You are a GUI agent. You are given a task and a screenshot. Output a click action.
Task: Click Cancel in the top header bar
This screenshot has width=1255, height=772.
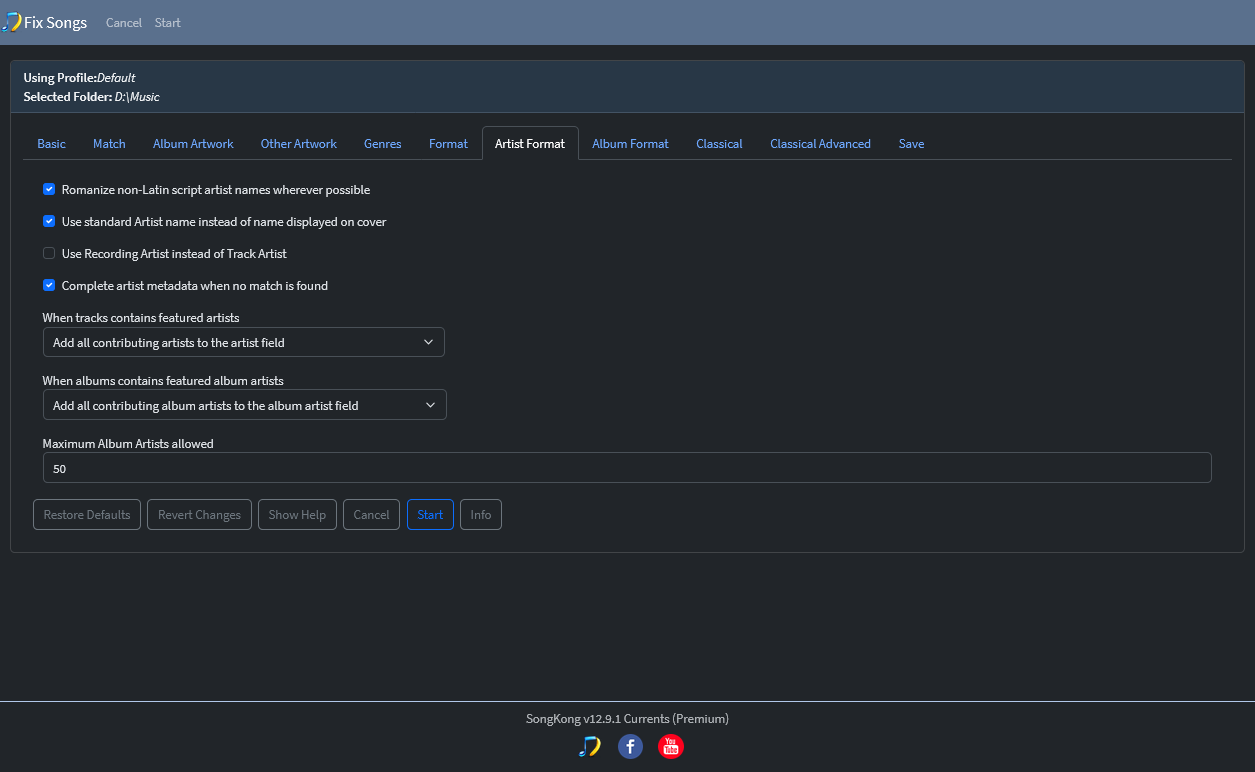124,22
